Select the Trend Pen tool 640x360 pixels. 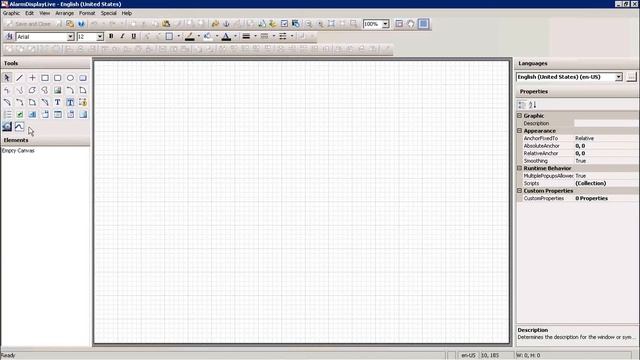tap(19, 127)
